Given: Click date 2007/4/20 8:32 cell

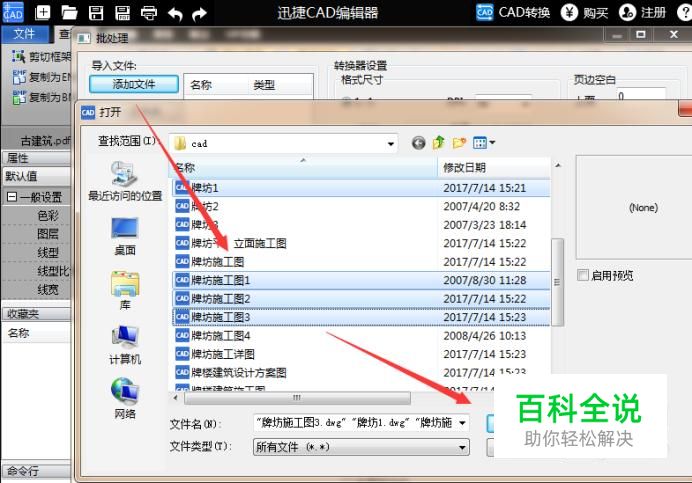Looking at the screenshot, I should pos(481,207).
